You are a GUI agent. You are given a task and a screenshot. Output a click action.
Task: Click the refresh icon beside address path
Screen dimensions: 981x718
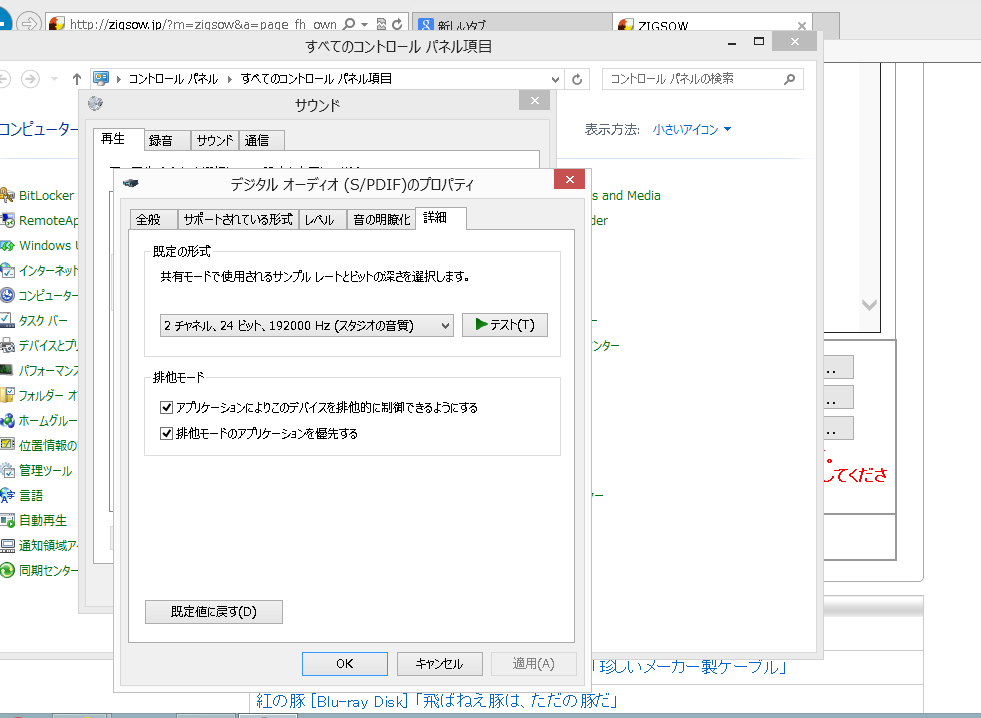point(576,79)
